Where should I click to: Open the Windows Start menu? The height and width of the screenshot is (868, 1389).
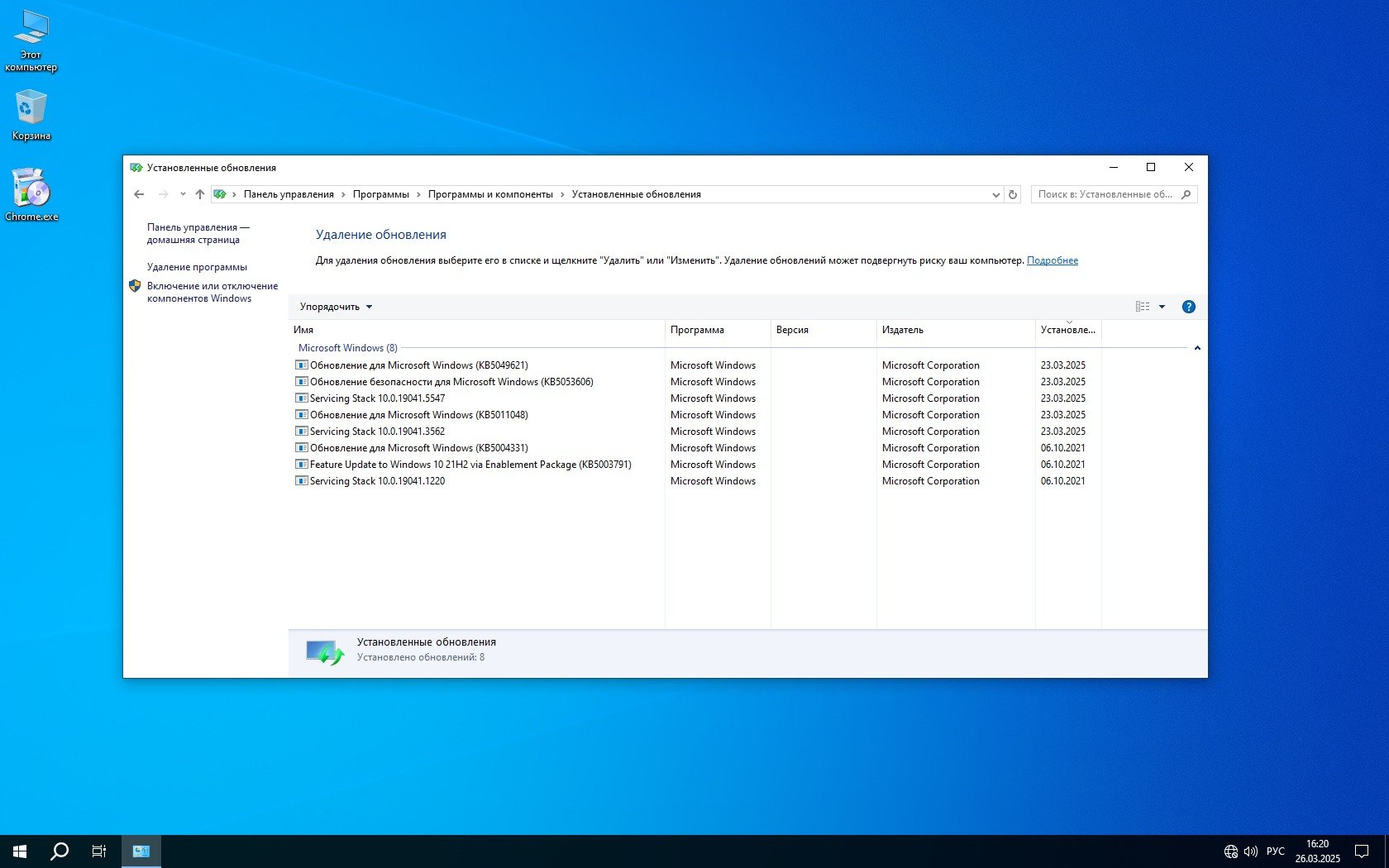(x=20, y=851)
